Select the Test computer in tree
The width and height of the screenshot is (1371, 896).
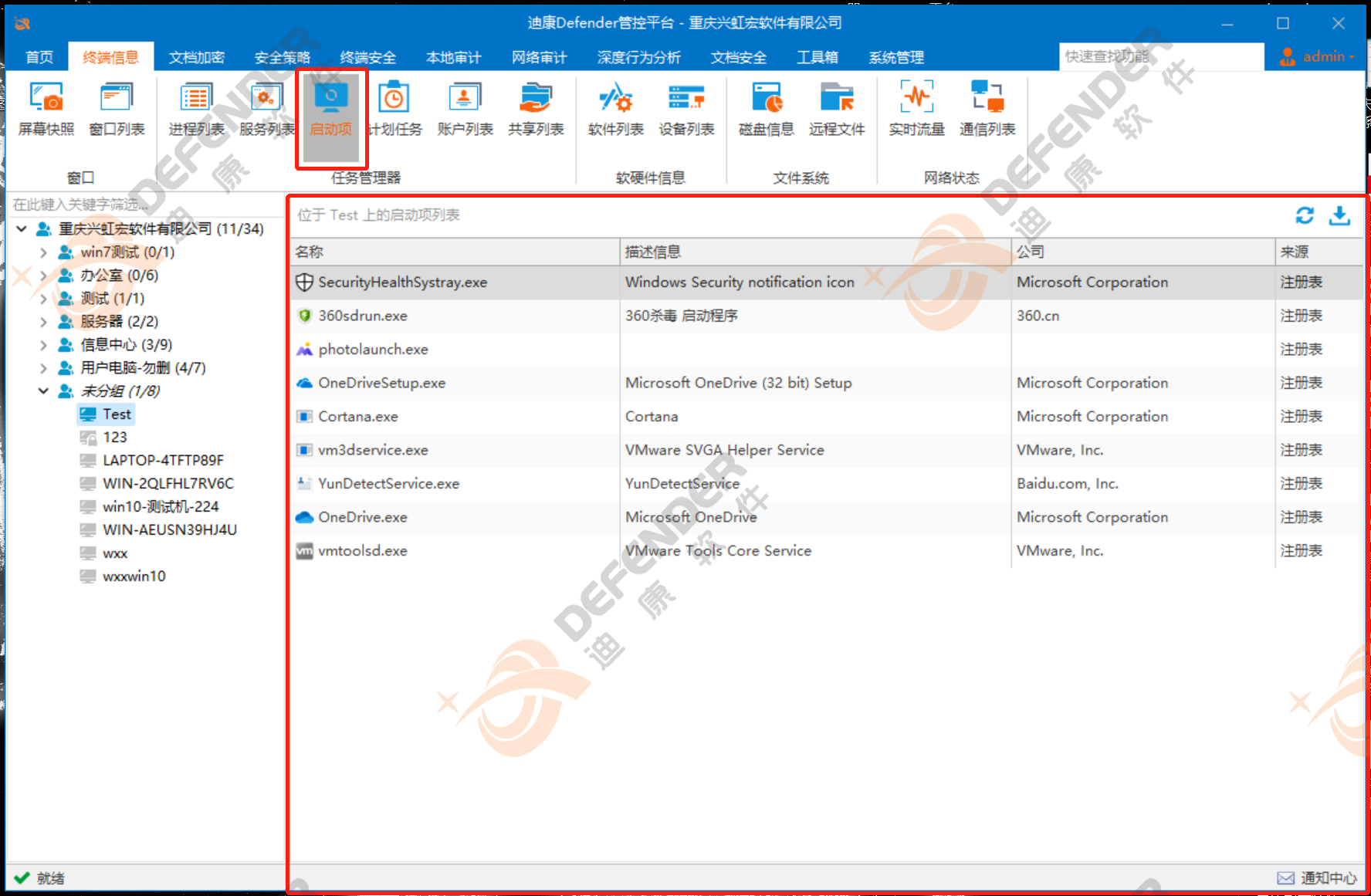click(107, 414)
